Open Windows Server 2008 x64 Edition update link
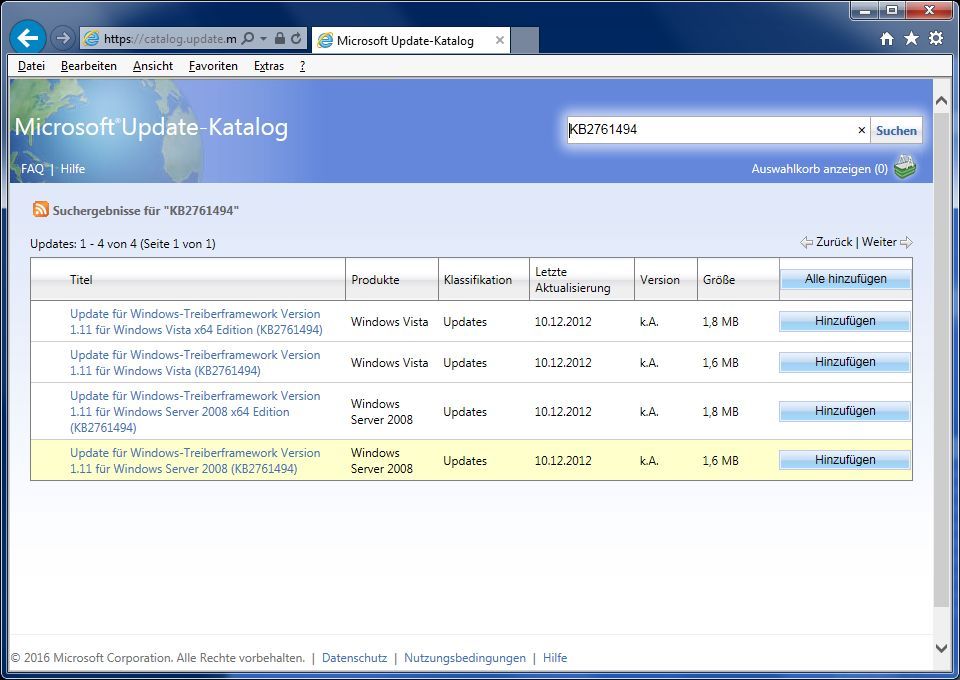The width and height of the screenshot is (960, 680). 195,411
